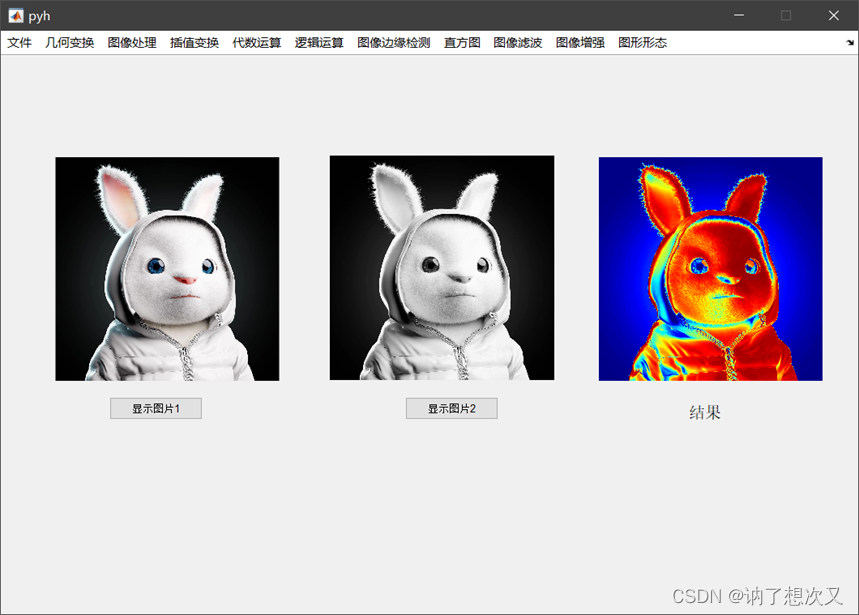Image resolution: width=859 pixels, height=615 pixels.
Task: Click the MATLAB icon in title bar
Action: pos(16,16)
